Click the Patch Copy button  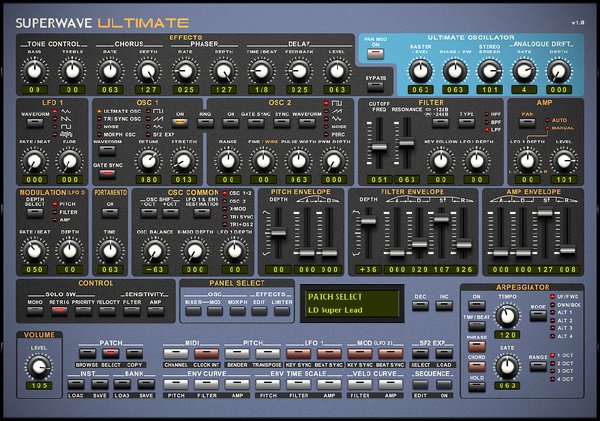coord(134,353)
